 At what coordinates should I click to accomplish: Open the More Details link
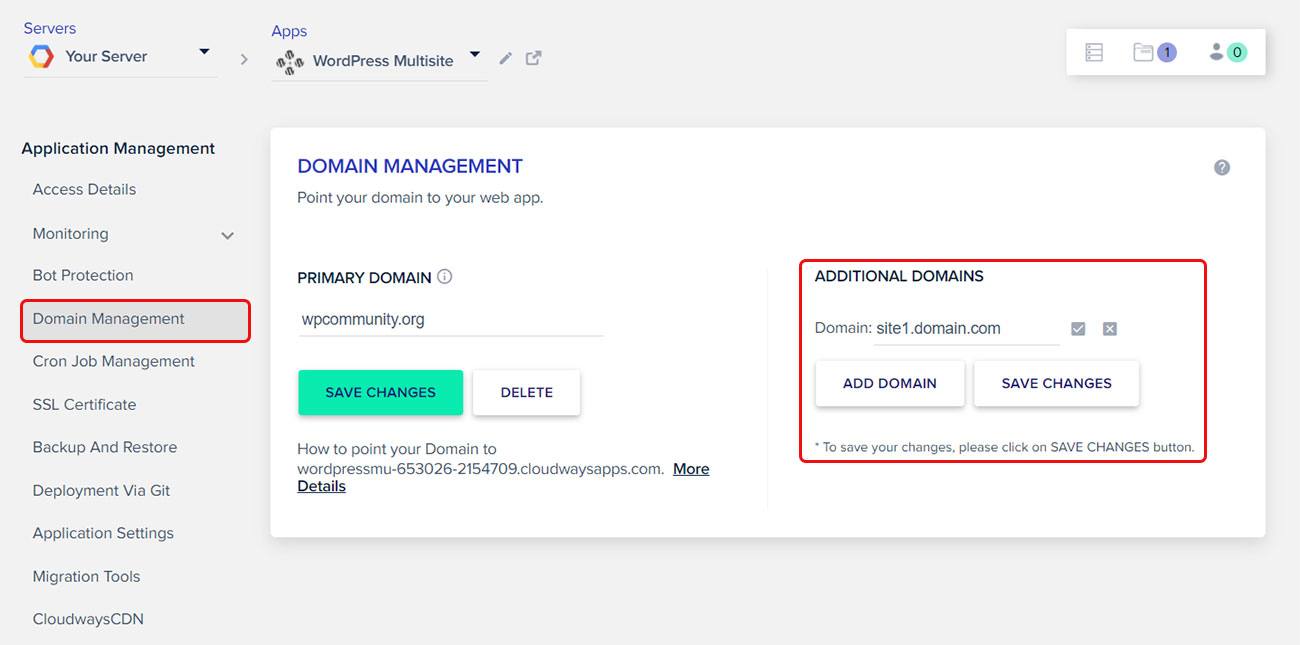(691, 469)
